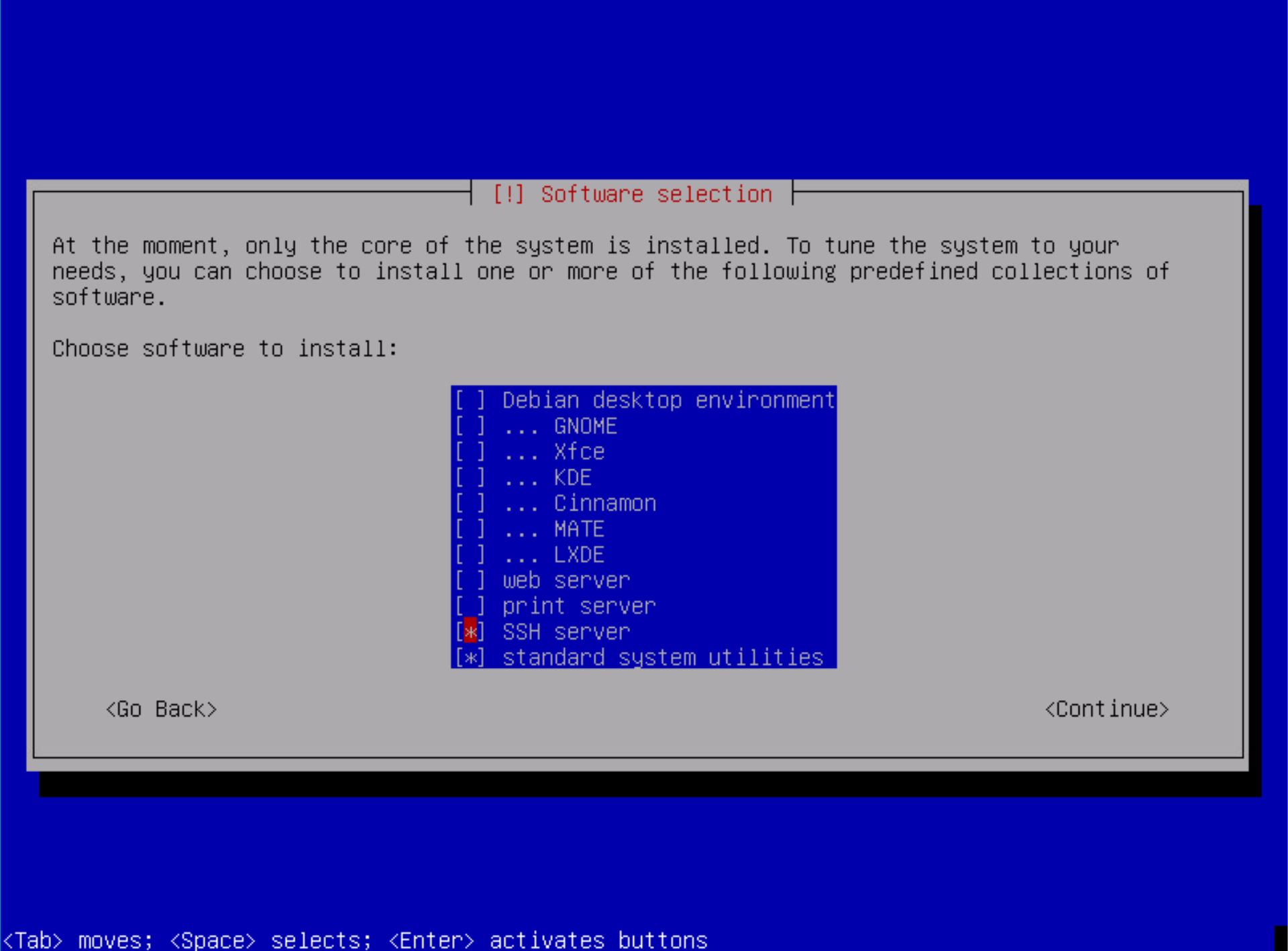Screen dimensions: 1288x951
Task: Tick the KDE checkbox
Action: [x=470, y=478]
